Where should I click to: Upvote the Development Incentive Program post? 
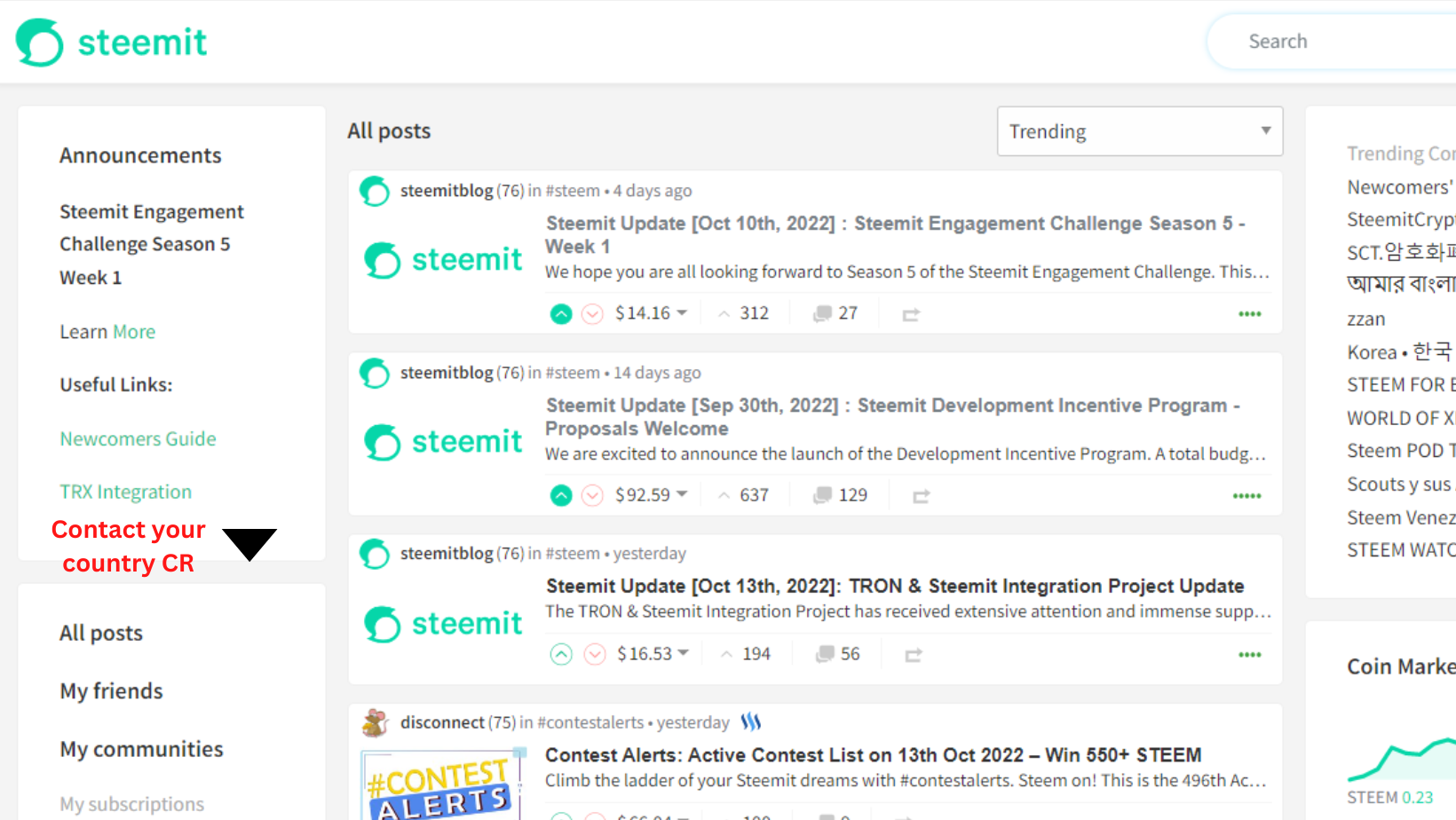pos(561,495)
